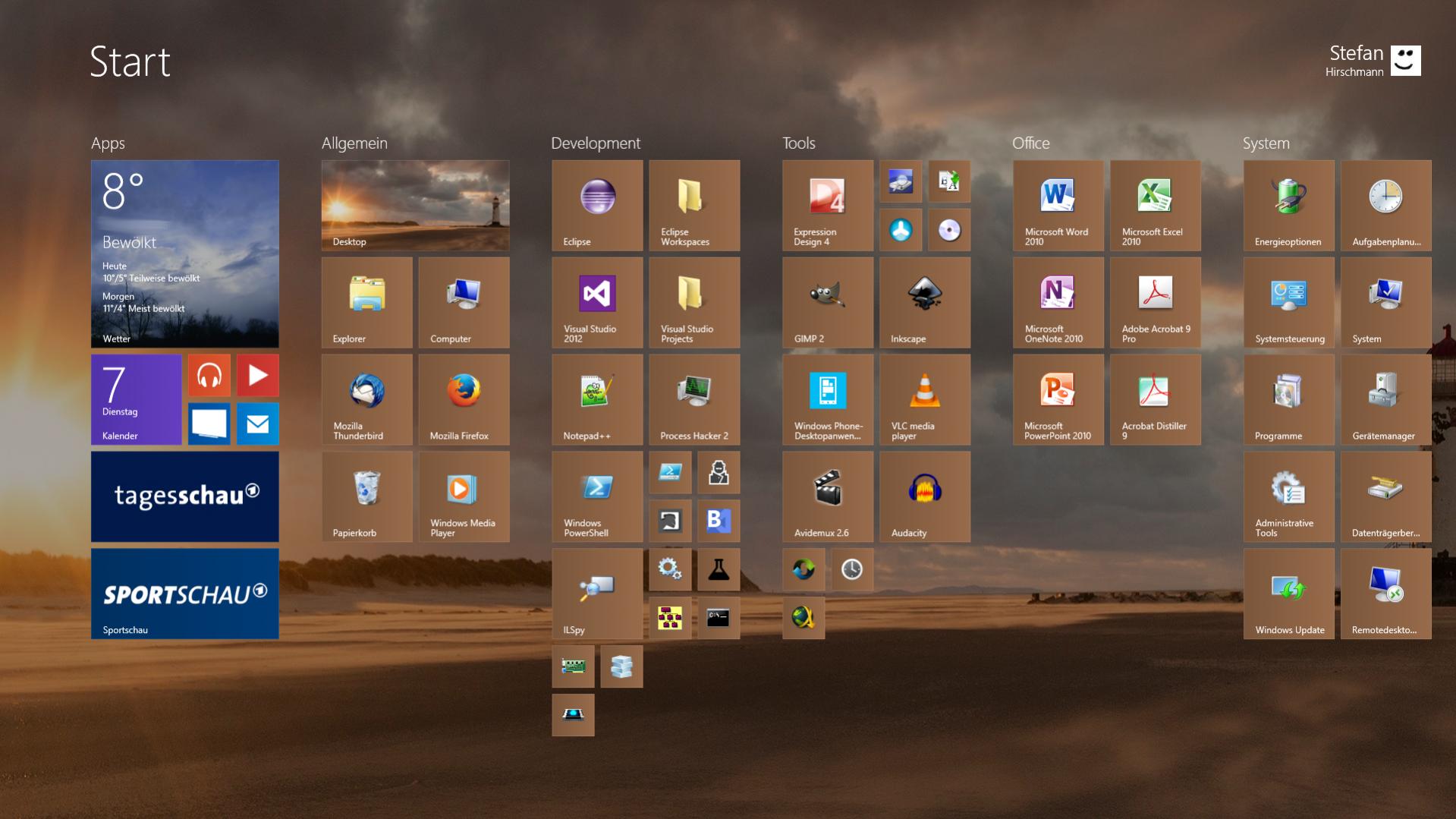Start Windows Media Player
Image resolution: width=1456 pixels, height=819 pixels.
click(x=464, y=496)
